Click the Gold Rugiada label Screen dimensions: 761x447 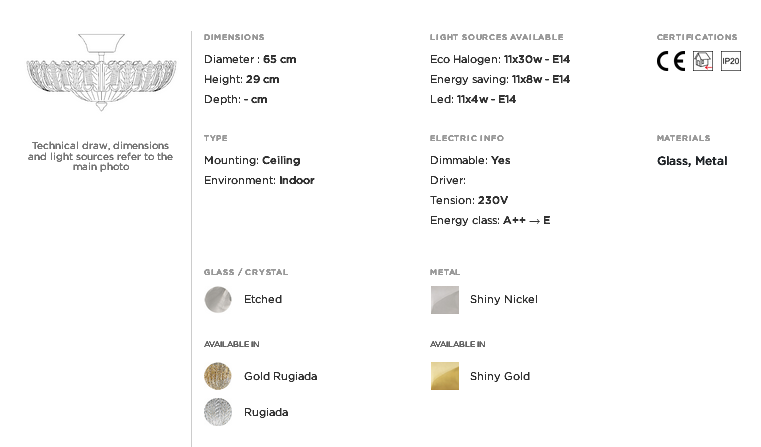pos(281,376)
